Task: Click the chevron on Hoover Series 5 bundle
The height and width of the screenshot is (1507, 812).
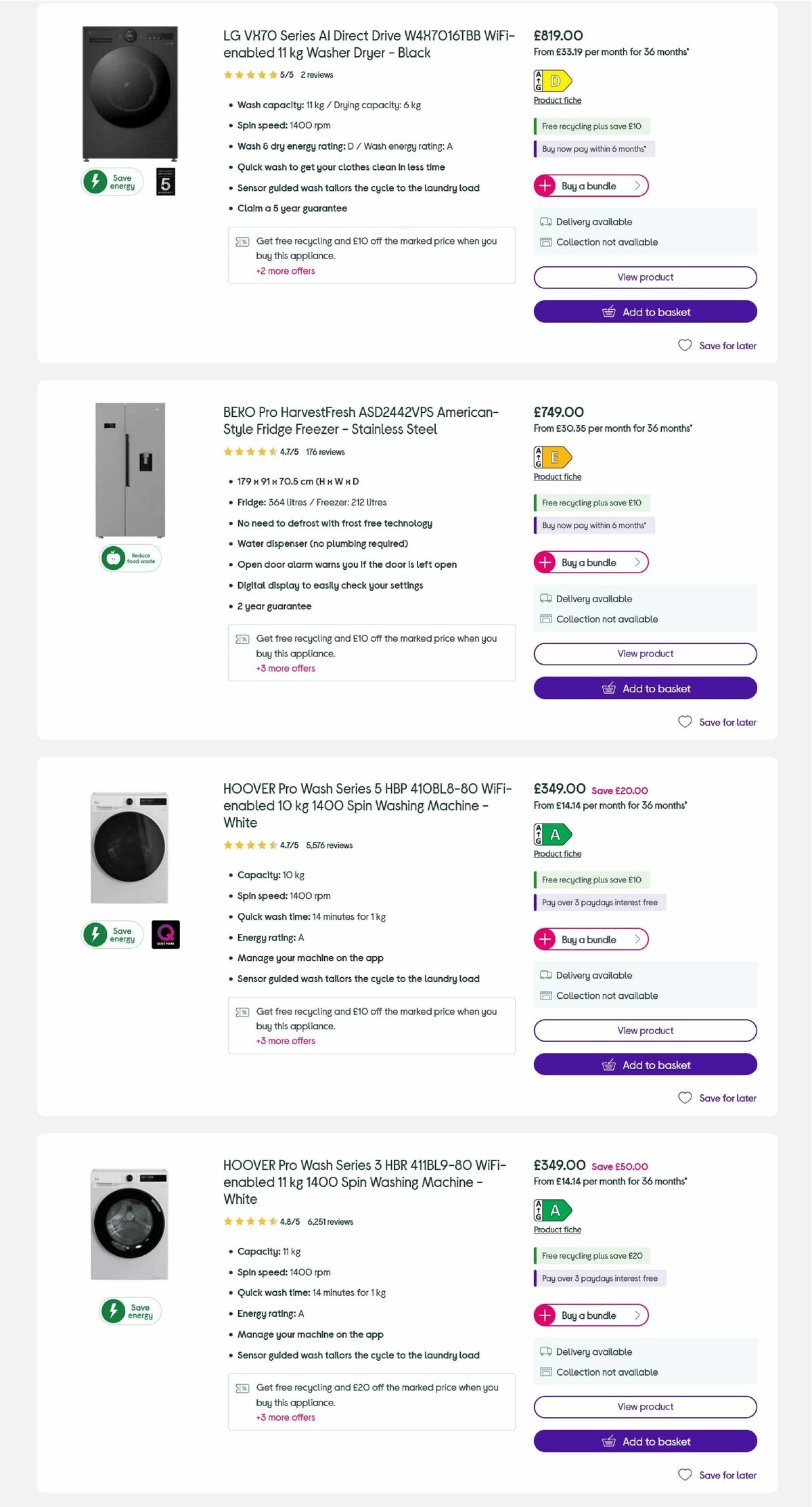Action: coord(637,940)
